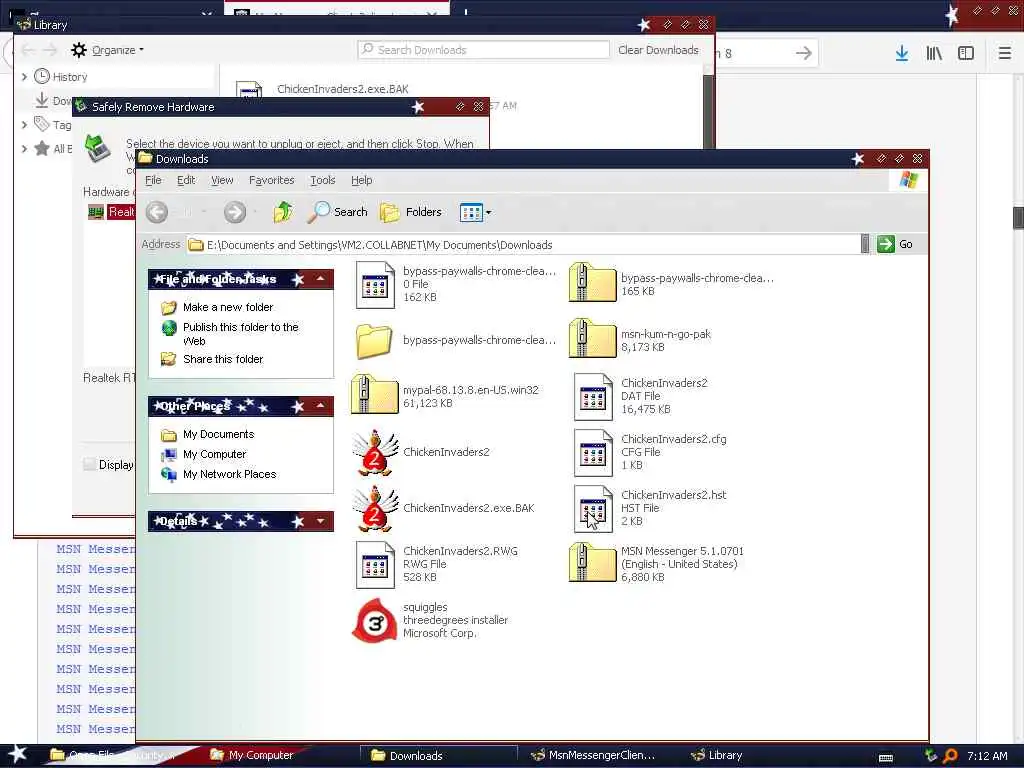Screen dimensions: 1024x768
Task: Open the Views dropdown in Downloads toolbar
Action: [x=475, y=212]
